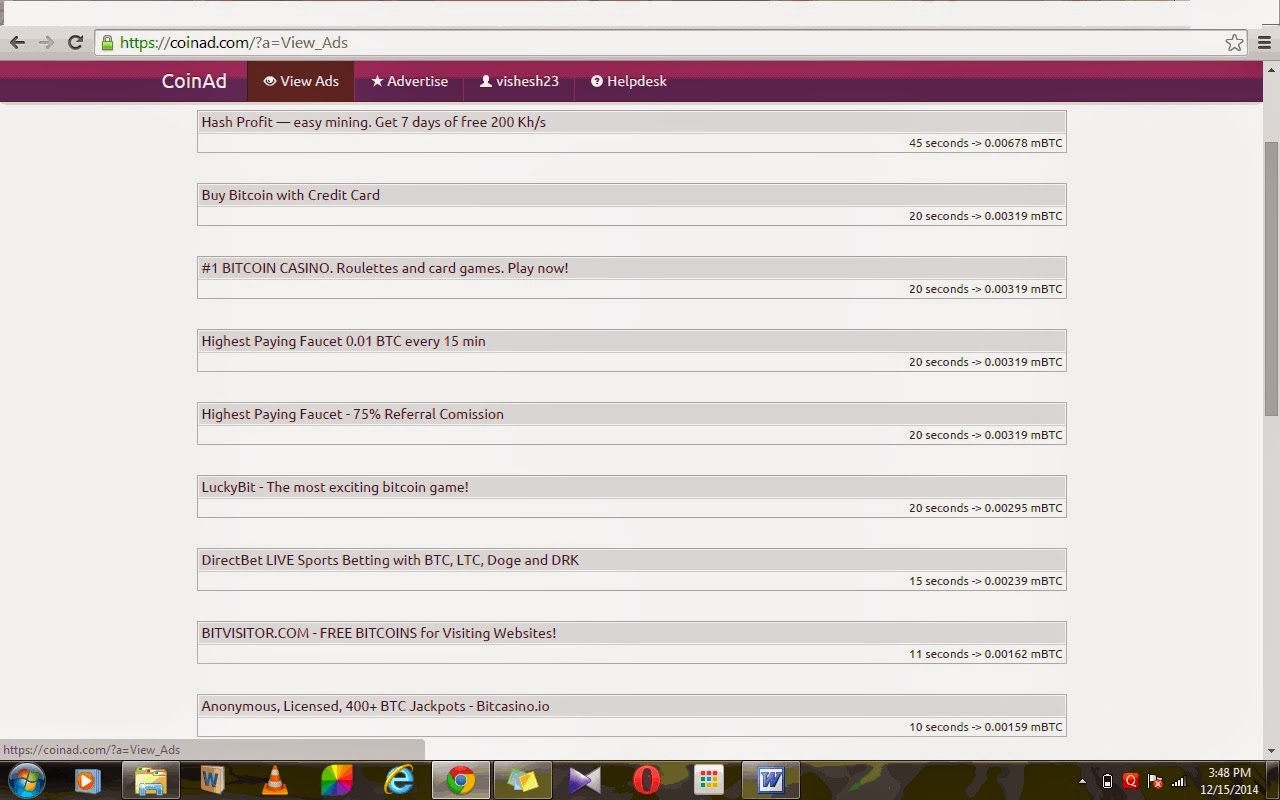
Task: Open the Chrome menu (three-line icon)
Action: [x=1264, y=42]
